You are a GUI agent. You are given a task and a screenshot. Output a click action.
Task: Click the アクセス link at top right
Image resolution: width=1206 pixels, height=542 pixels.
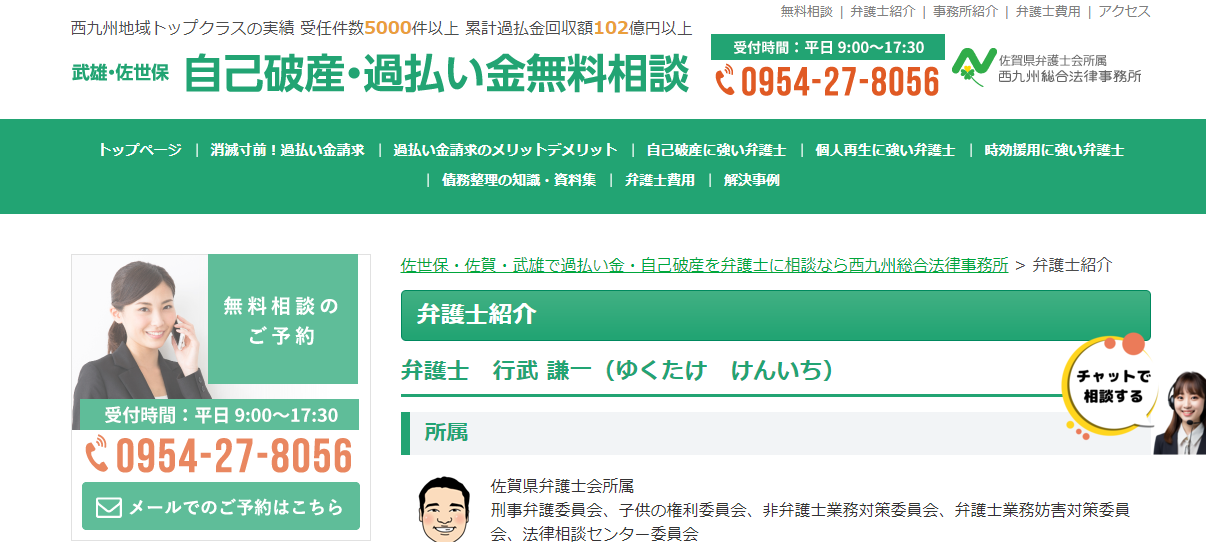click(x=1124, y=12)
